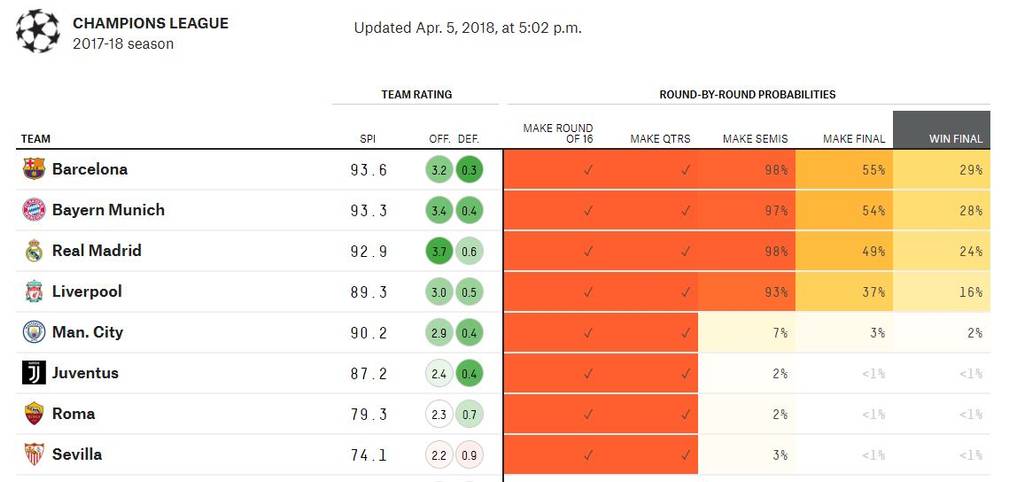1024x482 pixels.
Task: Click the Barcelona club crest
Action: (34, 169)
